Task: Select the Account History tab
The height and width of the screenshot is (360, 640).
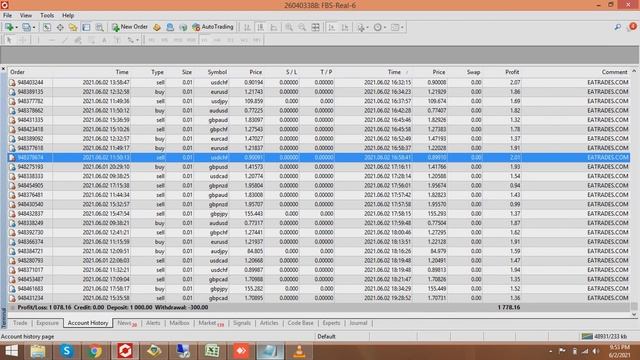Action: (88, 323)
